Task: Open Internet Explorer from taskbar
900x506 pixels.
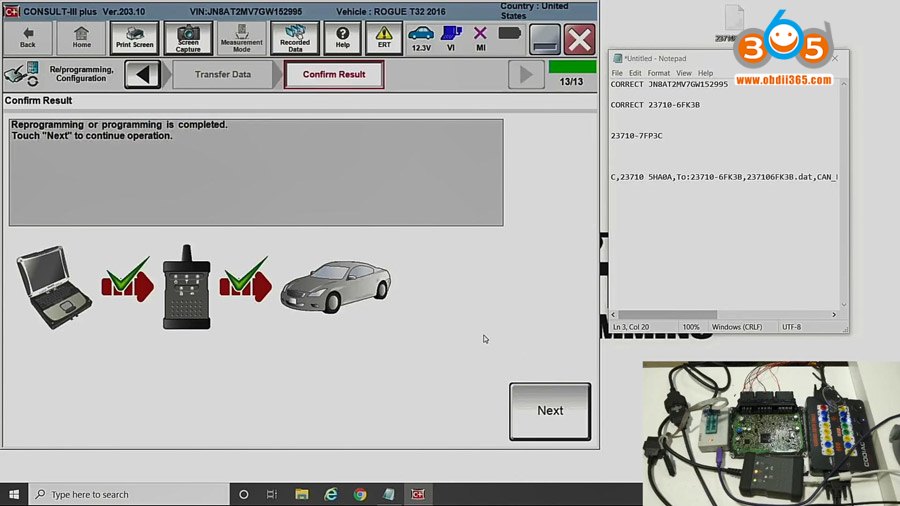Action: [x=331, y=494]
